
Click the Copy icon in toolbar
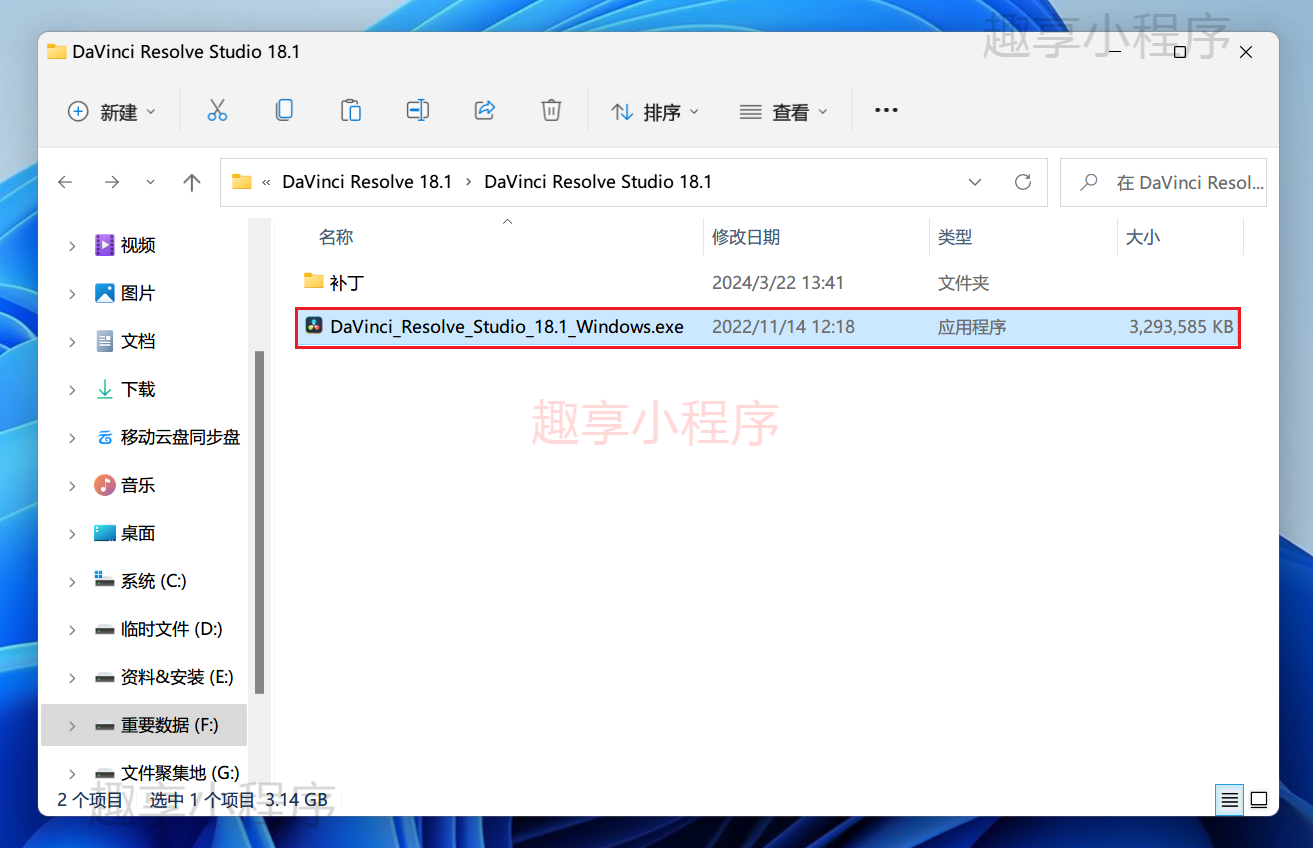click(284, 111)
